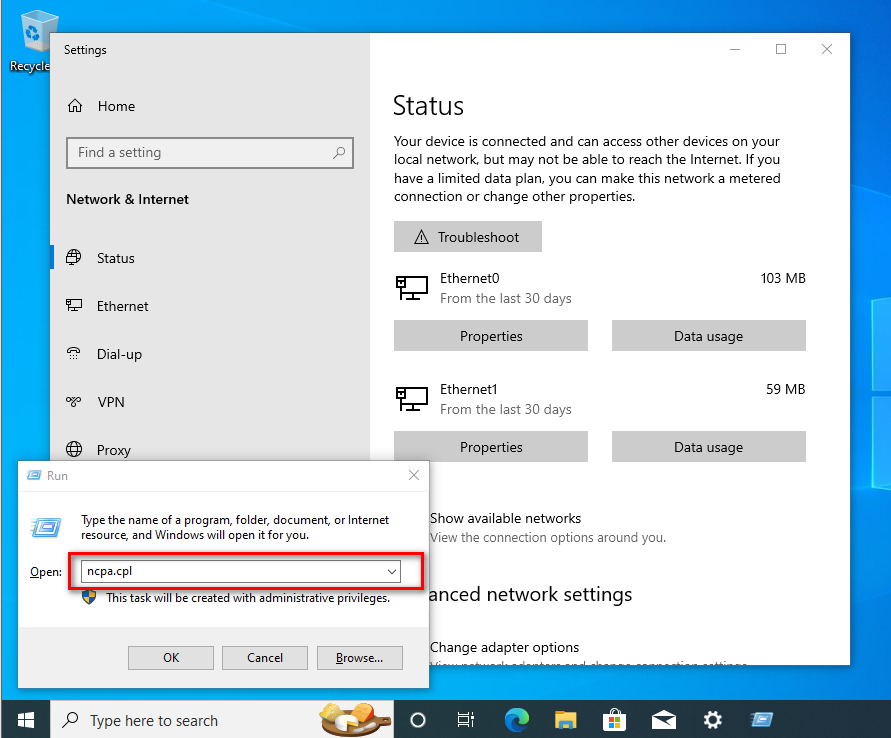Screen dimensions: 891x738
Task: Launch Microsoft Store from the taskbar
Action: pyautogui.click(x=614, y=720)
